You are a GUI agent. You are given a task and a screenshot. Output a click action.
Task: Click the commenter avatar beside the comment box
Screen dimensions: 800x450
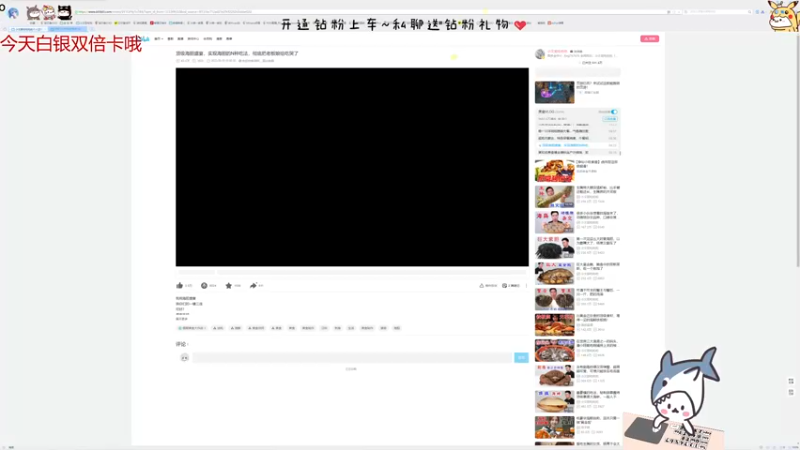185,358
